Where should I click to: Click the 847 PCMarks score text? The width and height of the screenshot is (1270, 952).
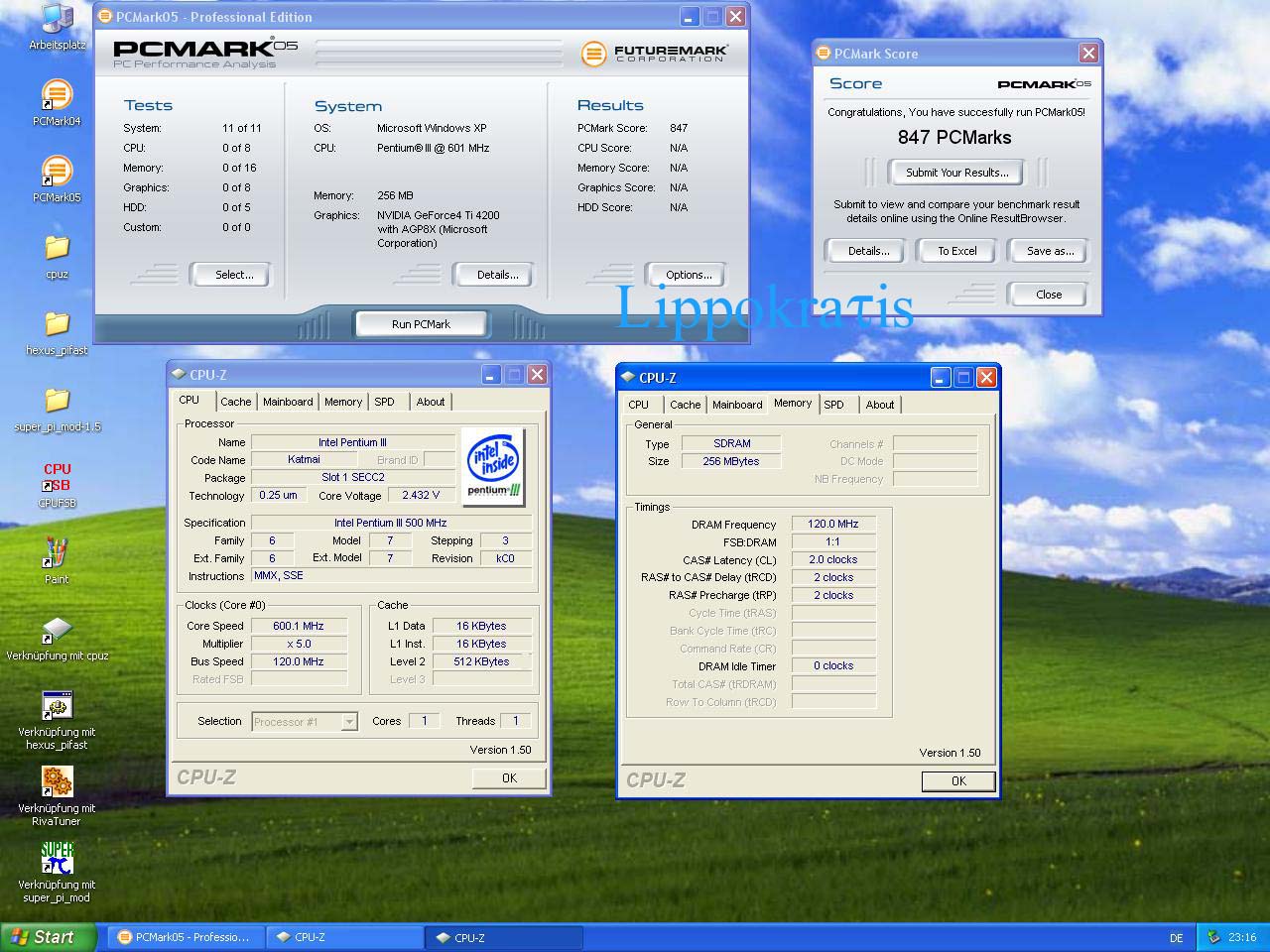click(954, 138)
